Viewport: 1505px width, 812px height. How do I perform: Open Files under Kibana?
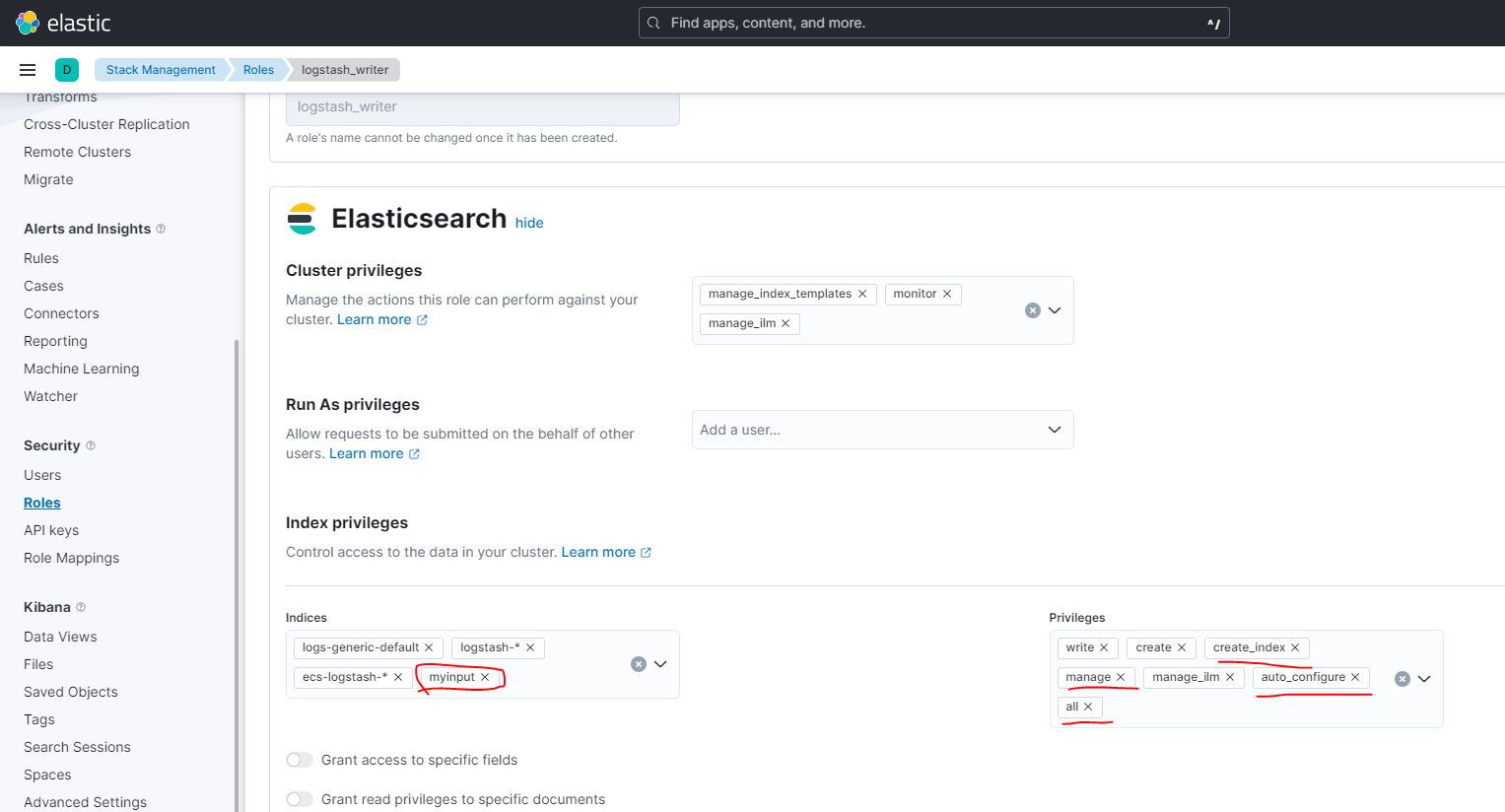point(38,664)
